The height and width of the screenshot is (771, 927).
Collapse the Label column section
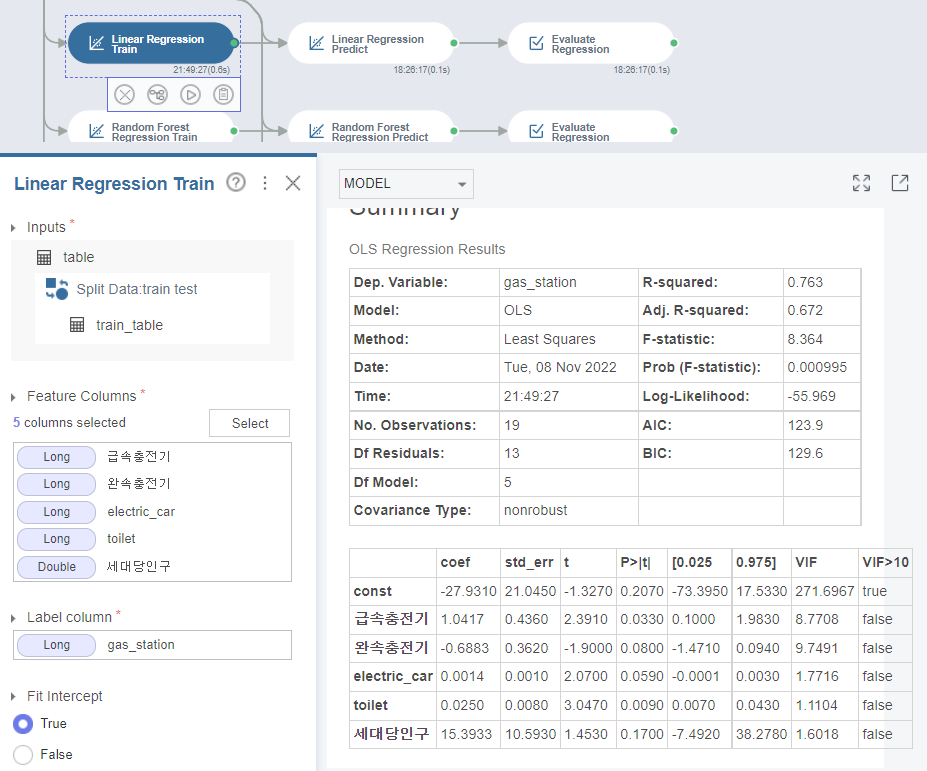point(13,618)
